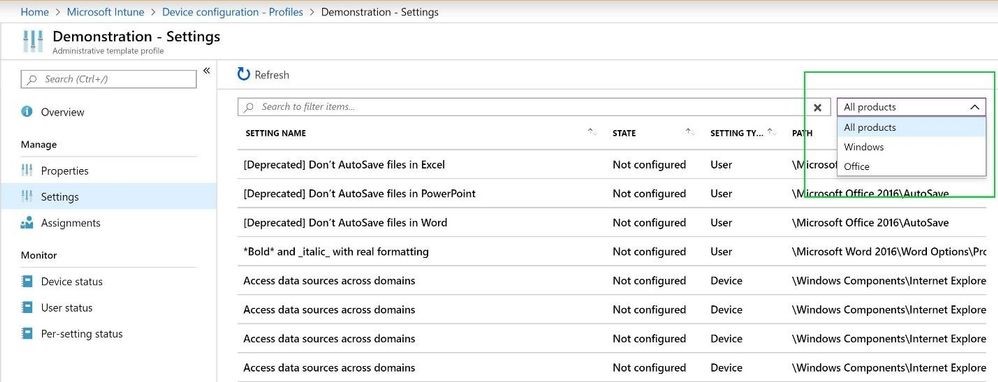This screenshot has height=382, width=998.
Task: Click the Assignments people icon
Action: [27, 223]
